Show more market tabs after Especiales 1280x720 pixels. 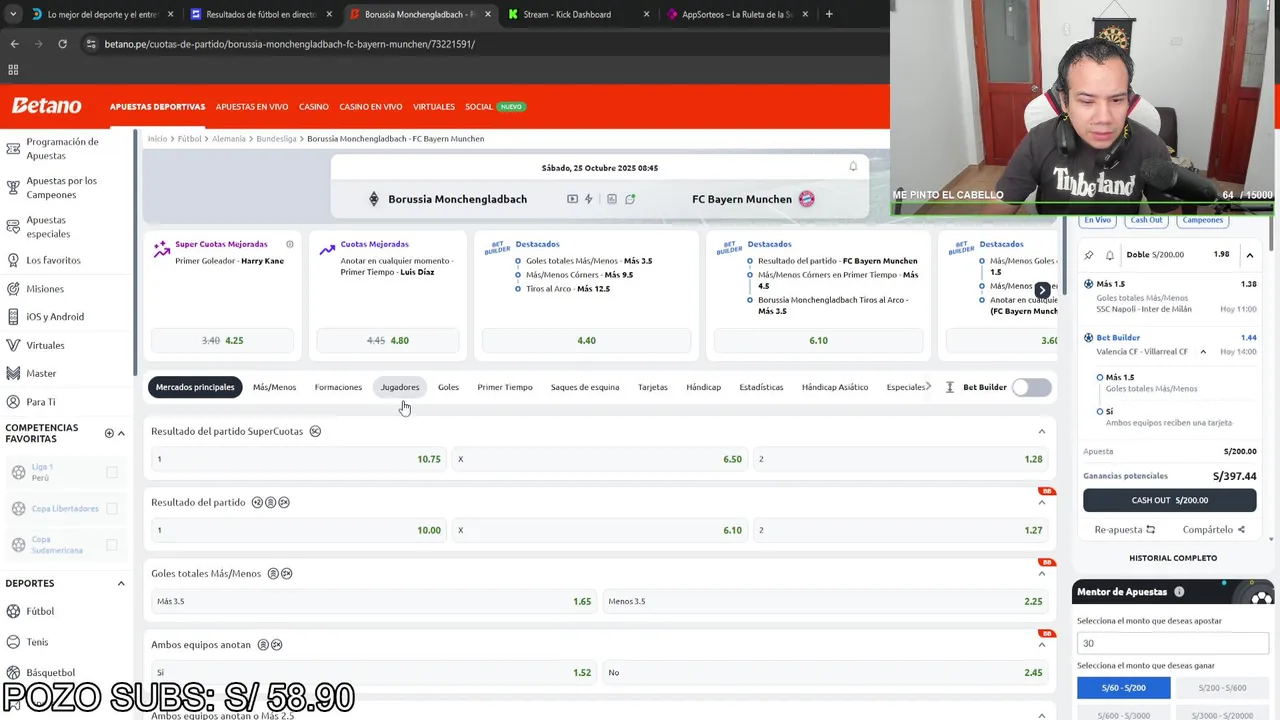(x=929, y=386)
